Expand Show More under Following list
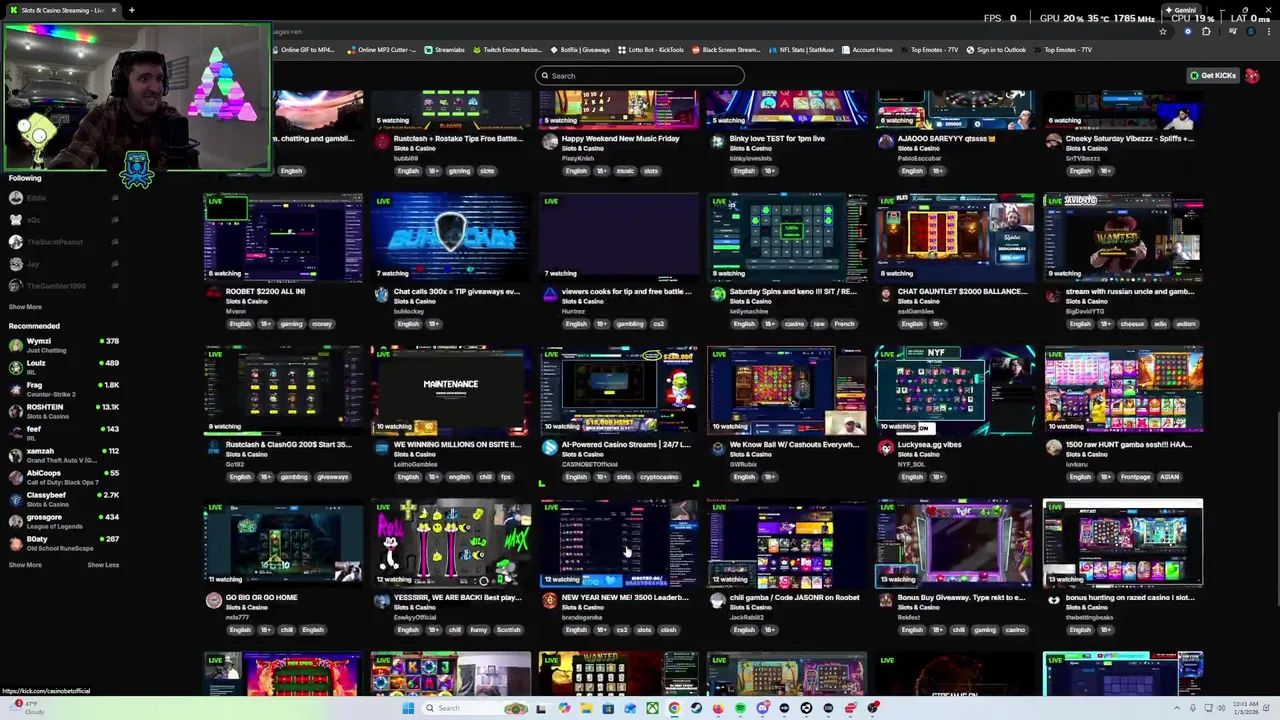Image resolution: width=1280 pixels, height=720 pixels. 25,307
